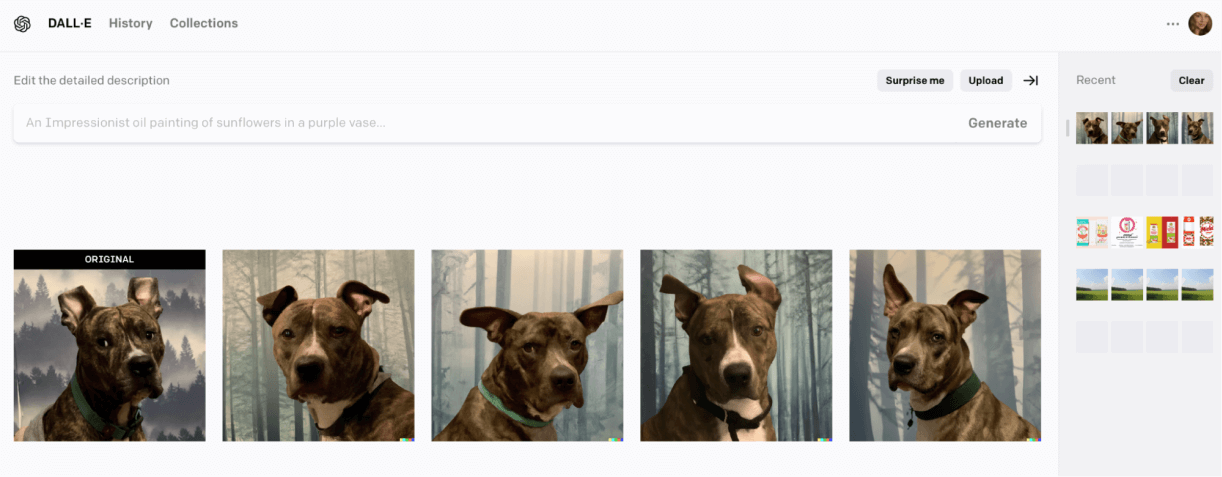
Task: Select the DALL·E home link
Action: click(x=70, y=23)
